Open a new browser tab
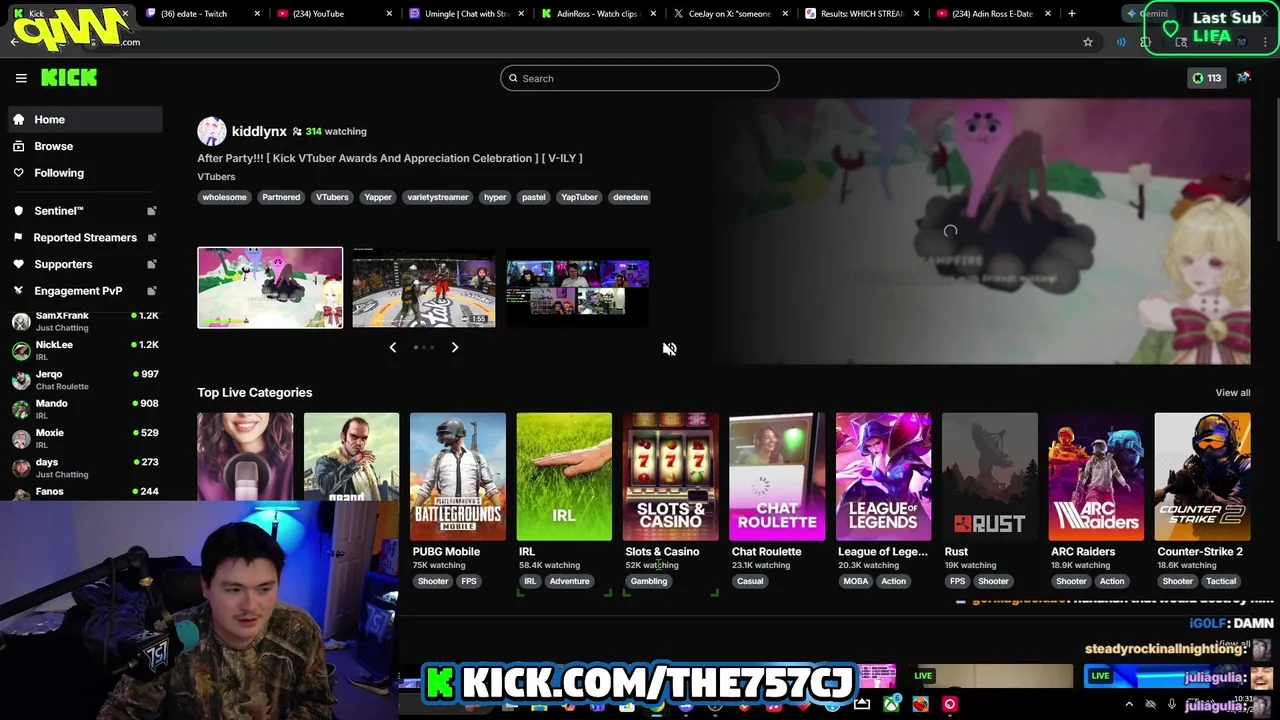 pos(1072,14)
